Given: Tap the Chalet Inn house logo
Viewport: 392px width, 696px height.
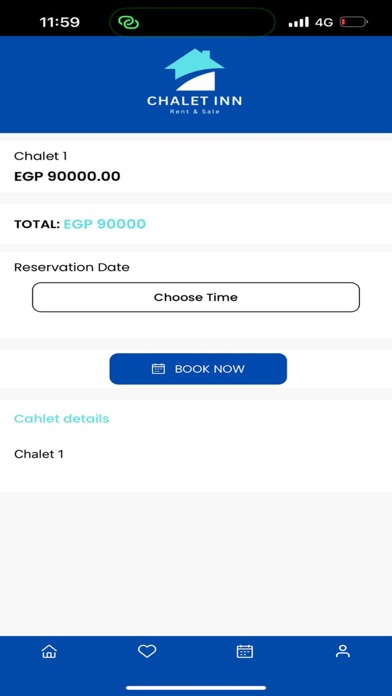Looking at the screenshot, I should tap(194, 70).
